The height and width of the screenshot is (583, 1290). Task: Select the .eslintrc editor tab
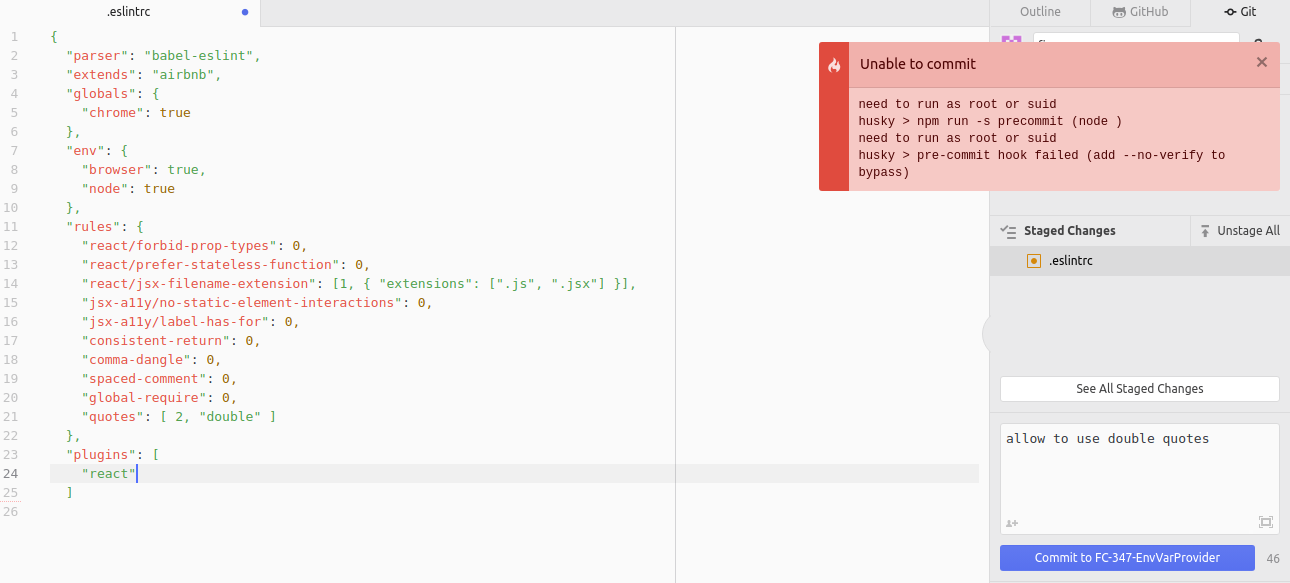tap(130, 13)
